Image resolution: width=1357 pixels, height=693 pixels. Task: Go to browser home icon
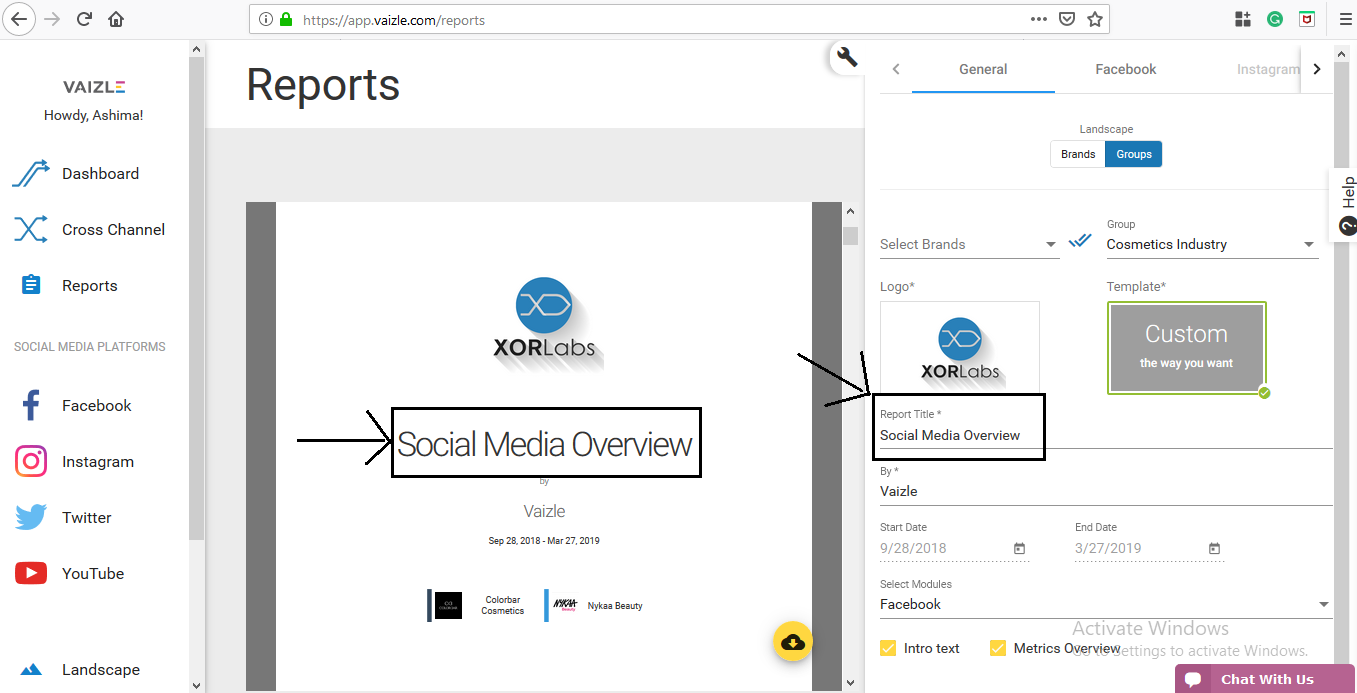(x=116, y=19)
